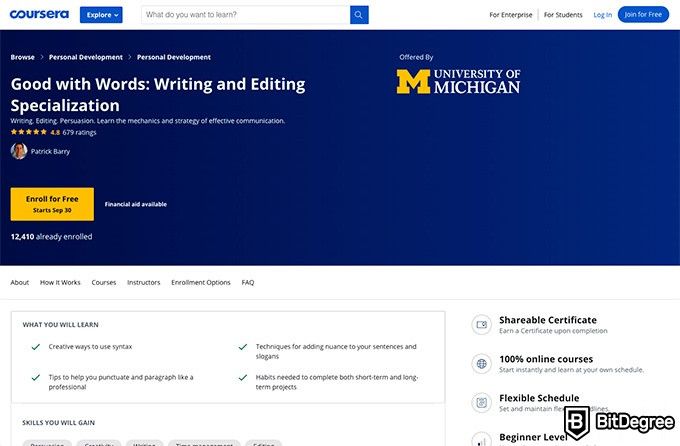Click the Flexible Schedule calendar icon
This screenshot has width=680, height=446.
(x=481, y=403)
